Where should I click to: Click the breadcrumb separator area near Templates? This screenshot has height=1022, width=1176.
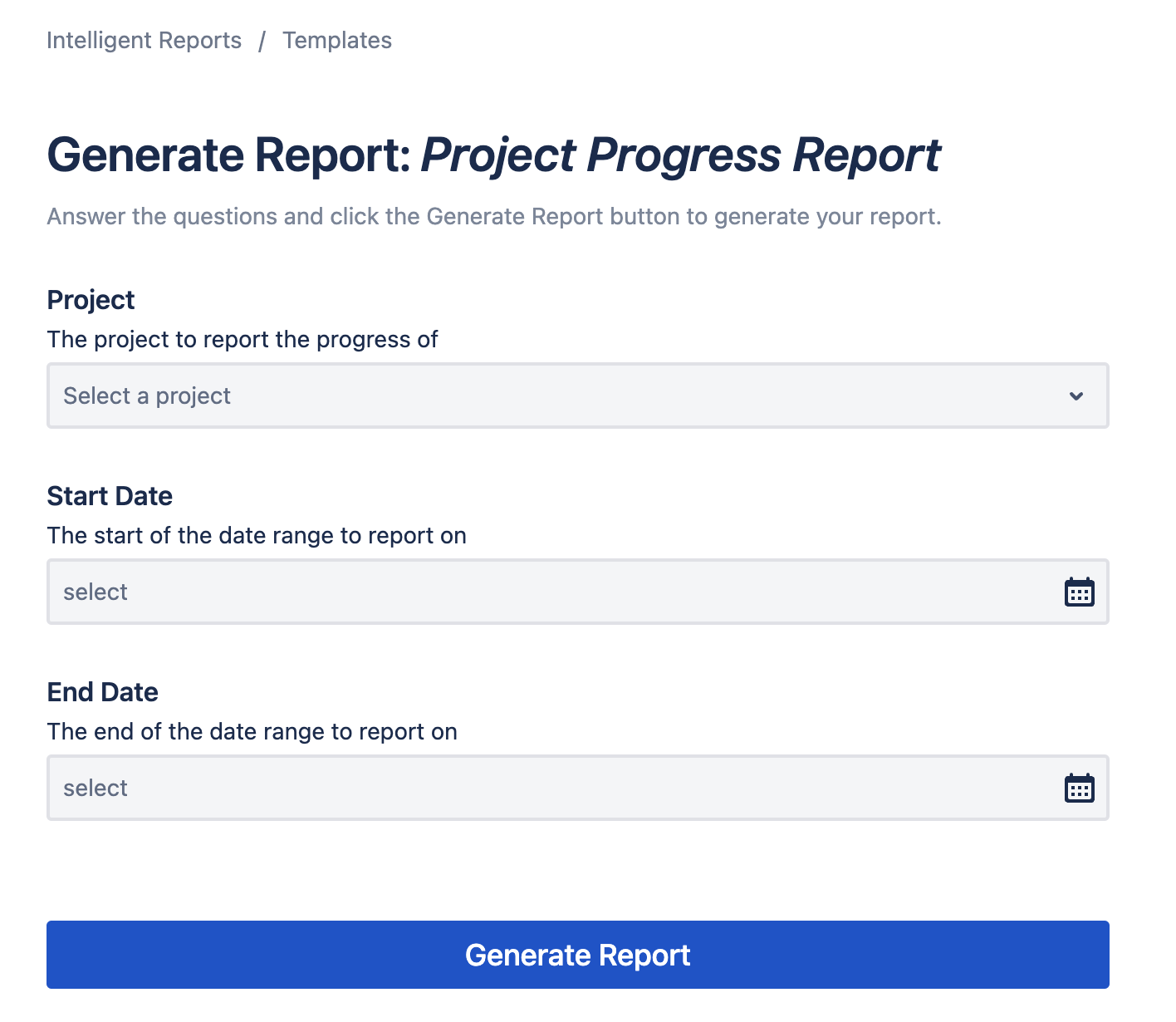tap(262, 40)
